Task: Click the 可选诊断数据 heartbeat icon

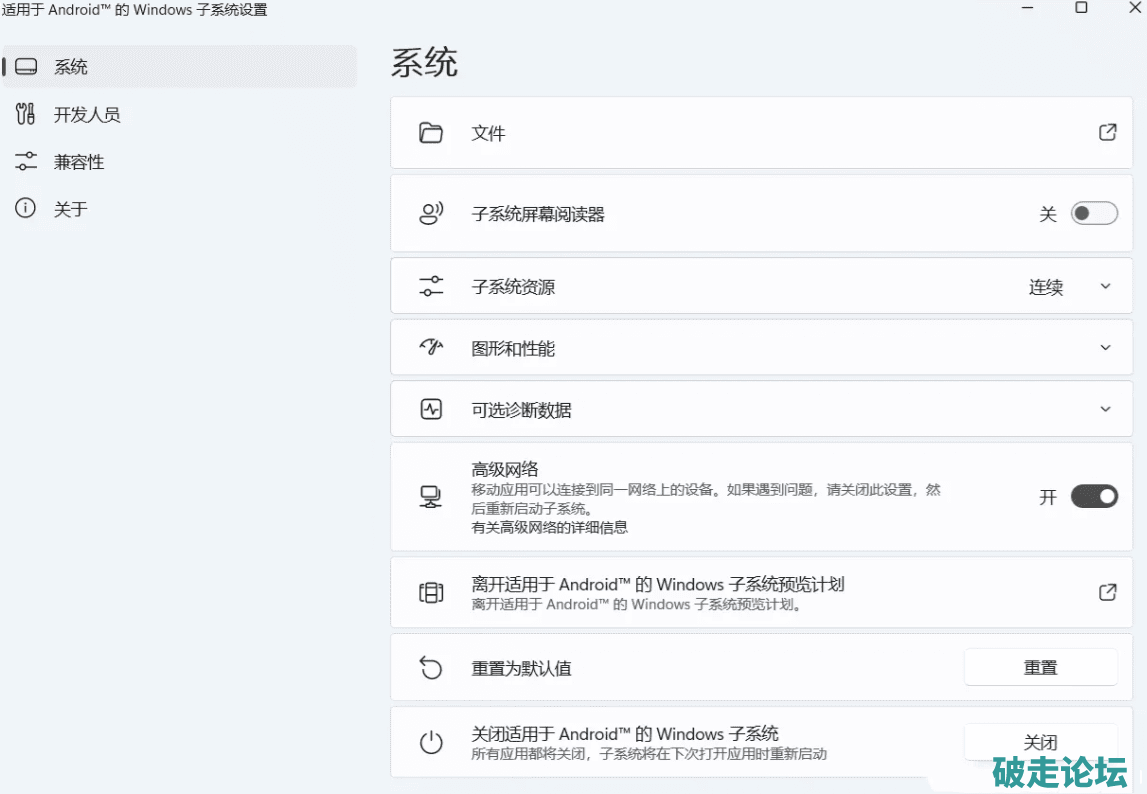Action: [x=431, y=409]
